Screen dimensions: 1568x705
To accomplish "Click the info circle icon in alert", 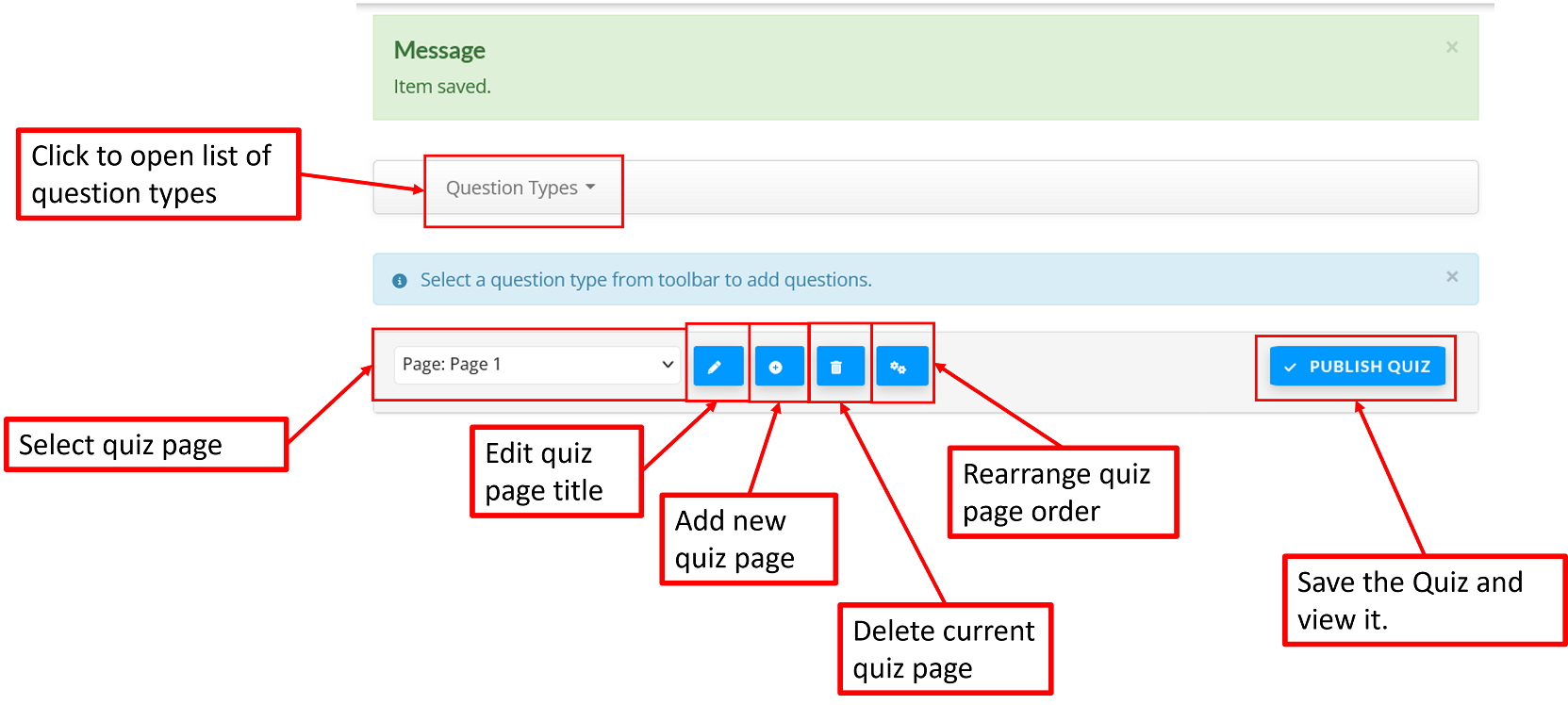I will click(400, 281).
